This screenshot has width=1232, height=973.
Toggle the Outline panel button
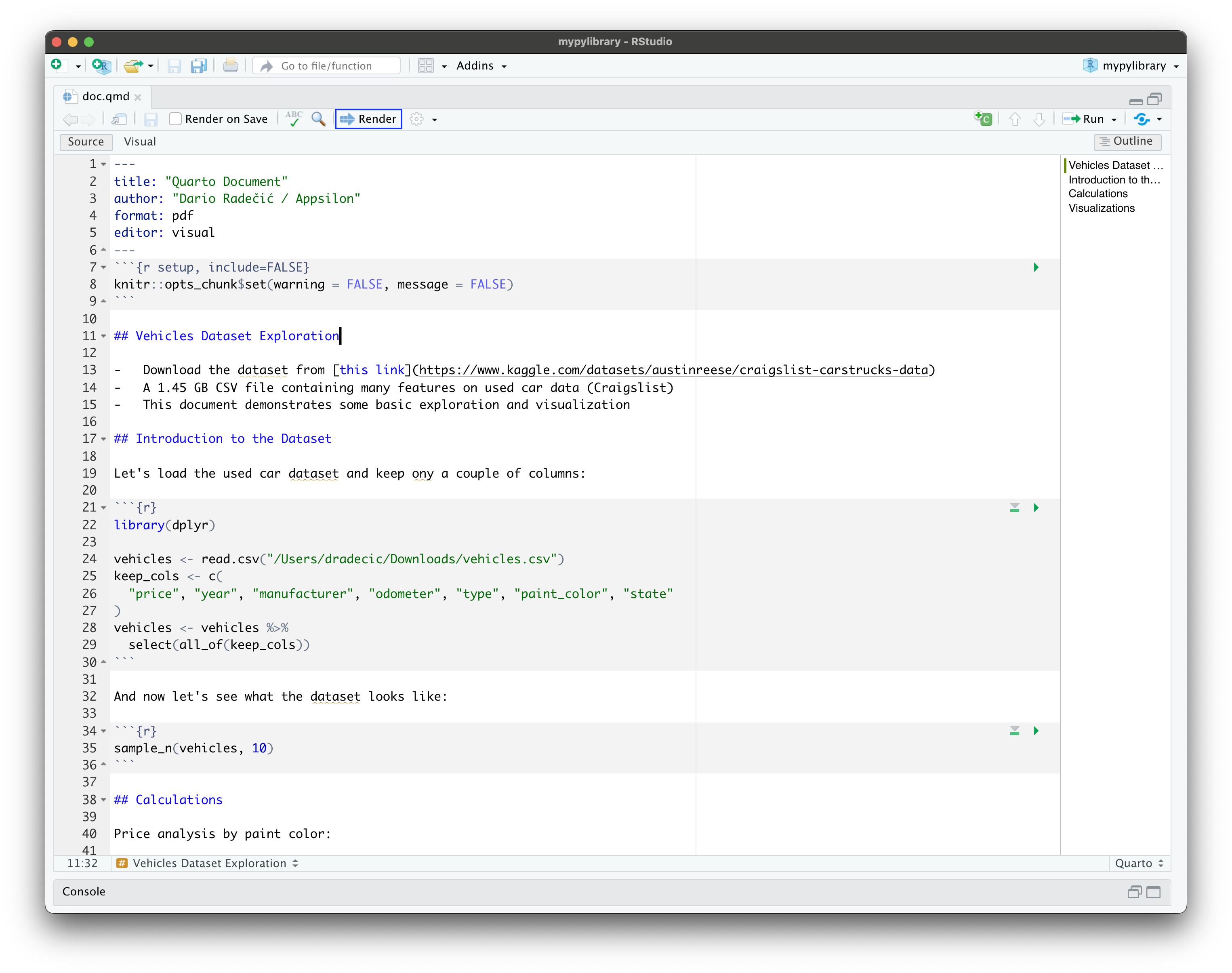pos(1127,141)
